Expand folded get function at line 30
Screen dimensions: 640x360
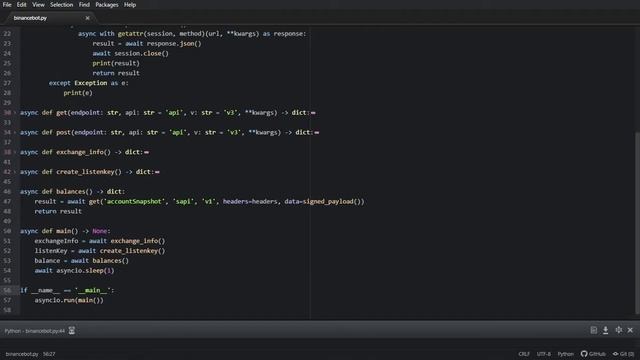pyautogui.click(x=15, y=113)
